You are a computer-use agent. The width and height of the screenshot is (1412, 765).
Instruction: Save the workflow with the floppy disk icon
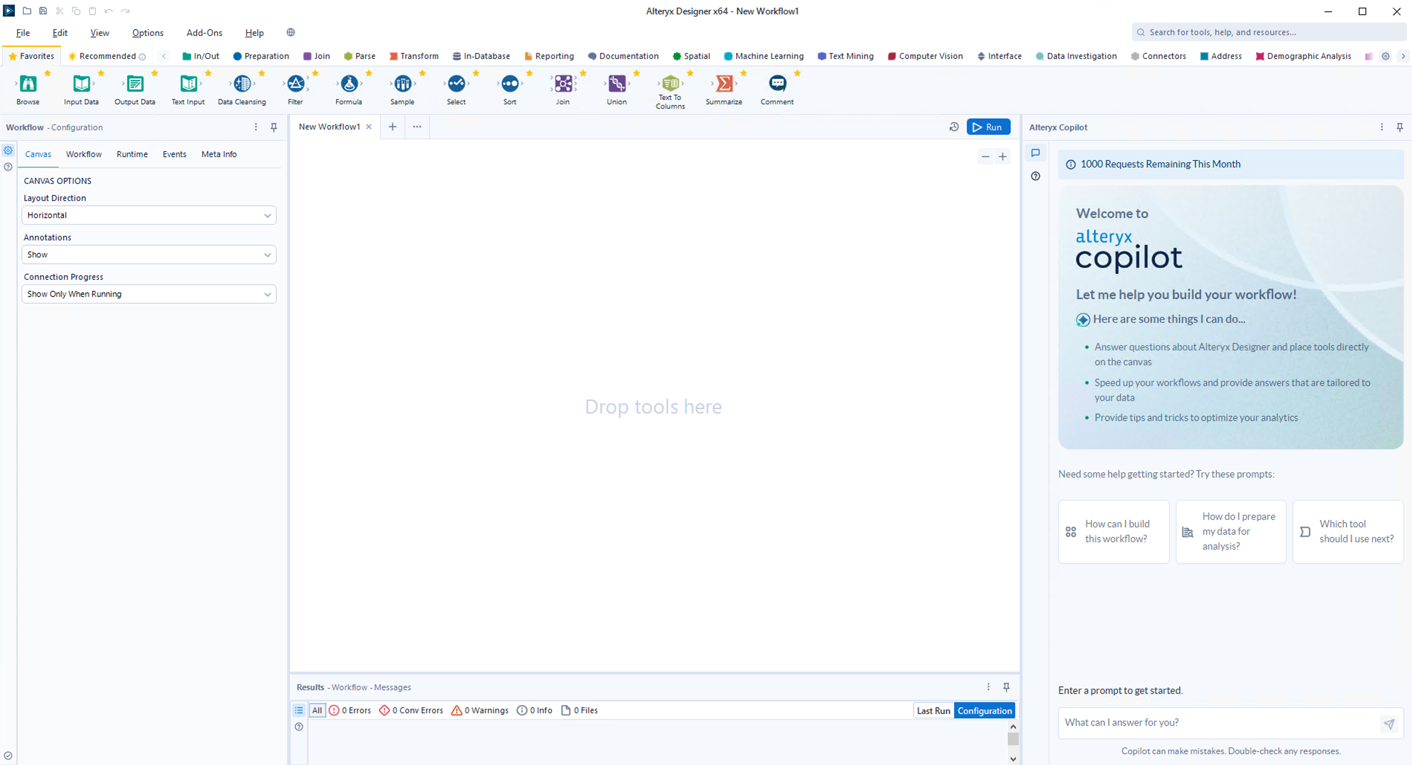point(43,11)
